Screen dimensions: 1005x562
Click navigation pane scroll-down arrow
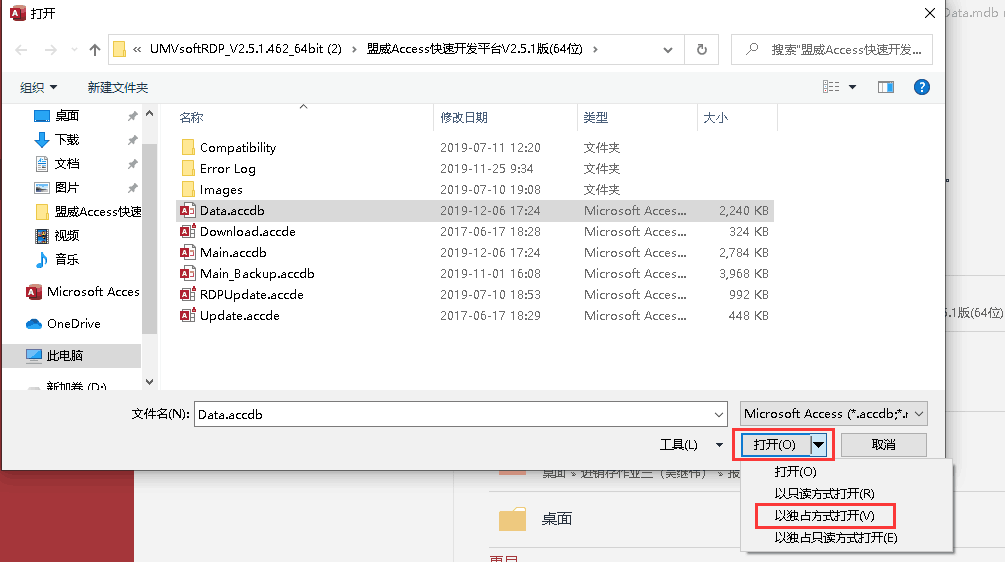coord(149,382)
